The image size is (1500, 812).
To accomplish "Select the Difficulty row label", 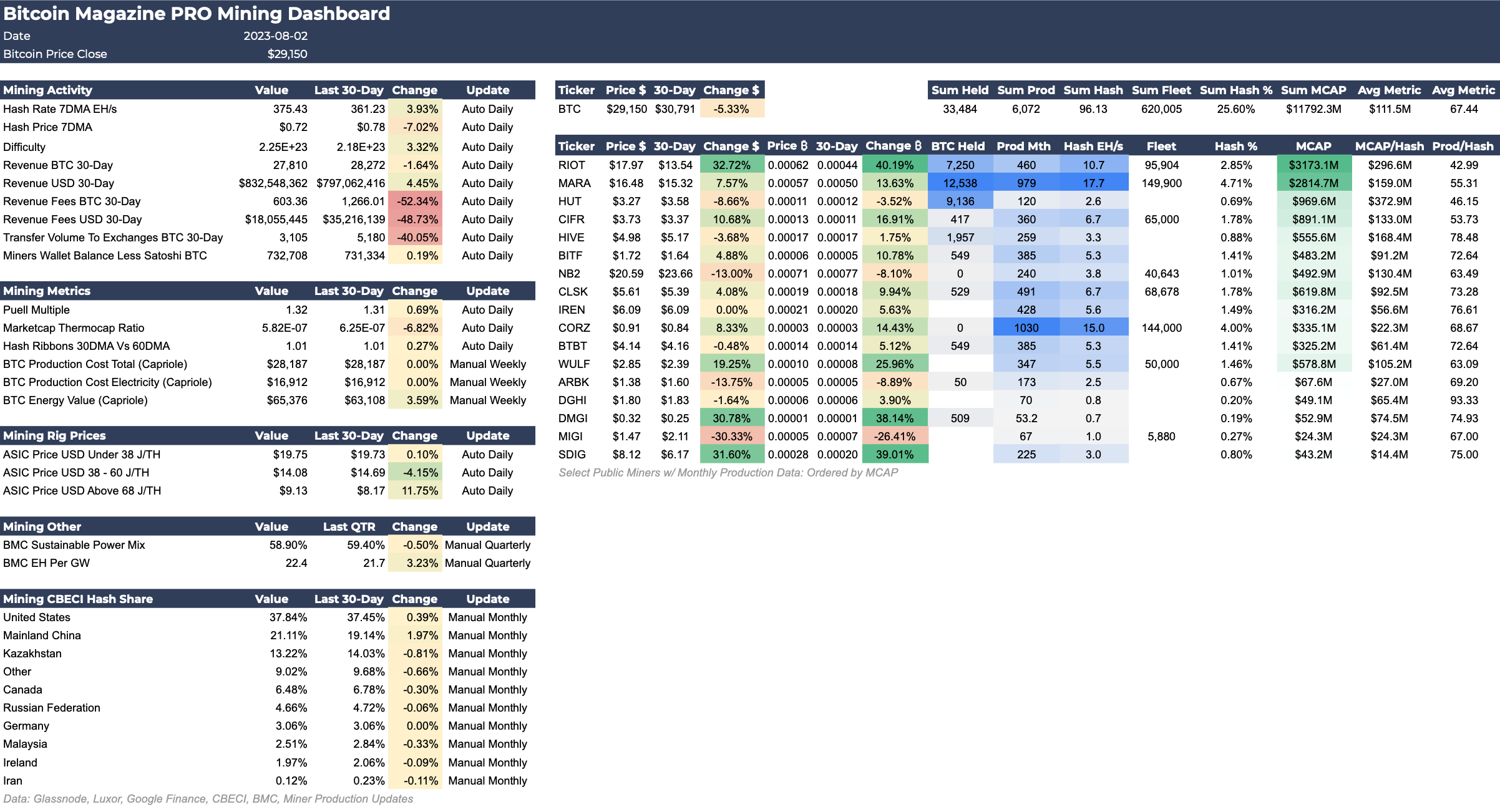I will tap(24, 147).
